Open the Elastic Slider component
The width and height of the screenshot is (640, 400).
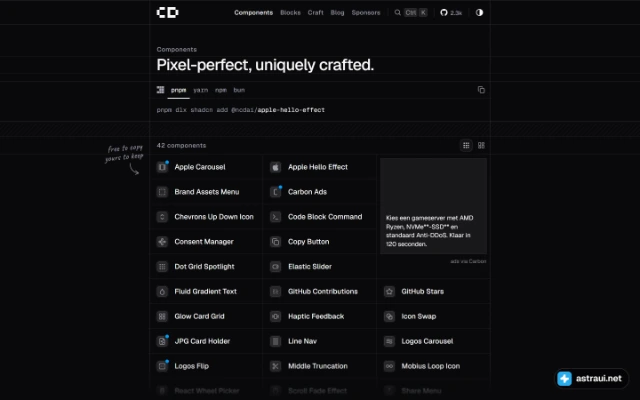[310, 267]
